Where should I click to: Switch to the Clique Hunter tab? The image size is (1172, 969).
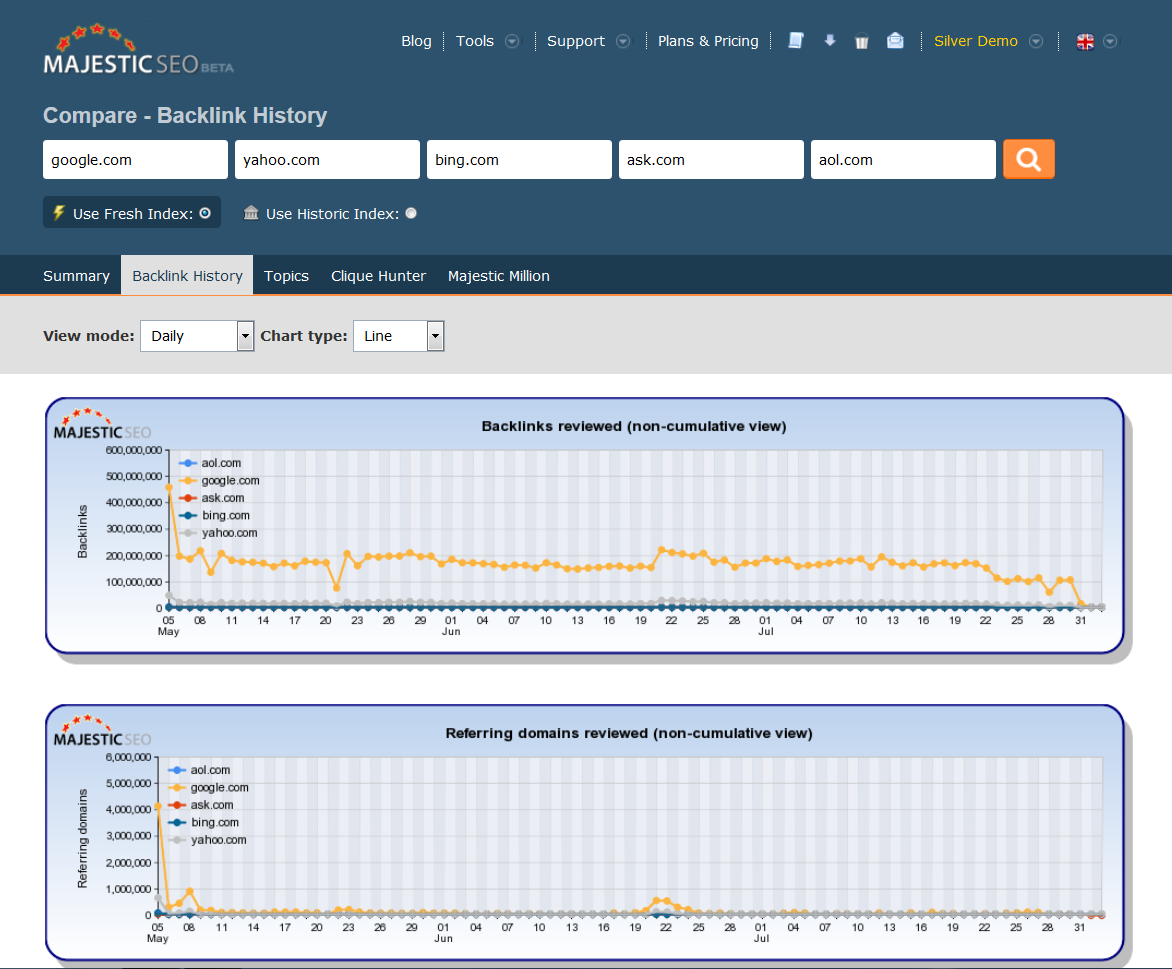pos(378,276)
